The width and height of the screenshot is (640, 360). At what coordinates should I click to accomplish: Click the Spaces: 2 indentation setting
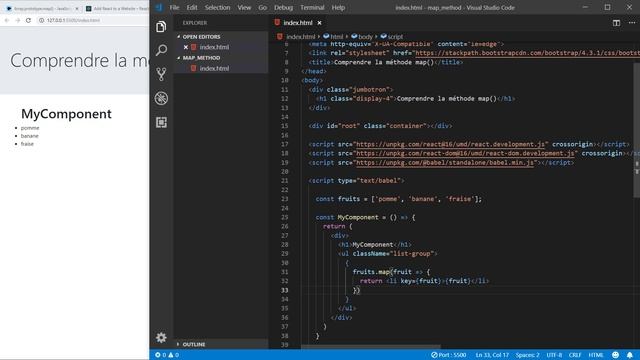(527, 355)
